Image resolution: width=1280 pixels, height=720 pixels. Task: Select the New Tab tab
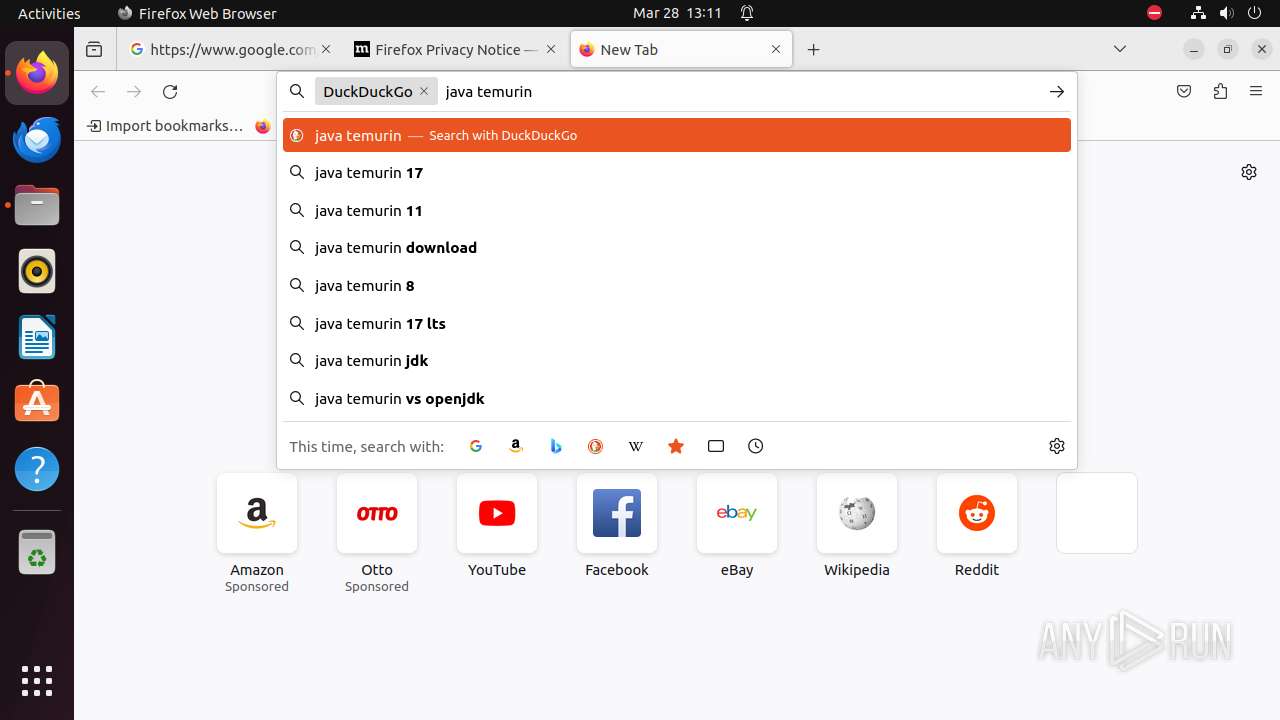click(x=682, y=49)
